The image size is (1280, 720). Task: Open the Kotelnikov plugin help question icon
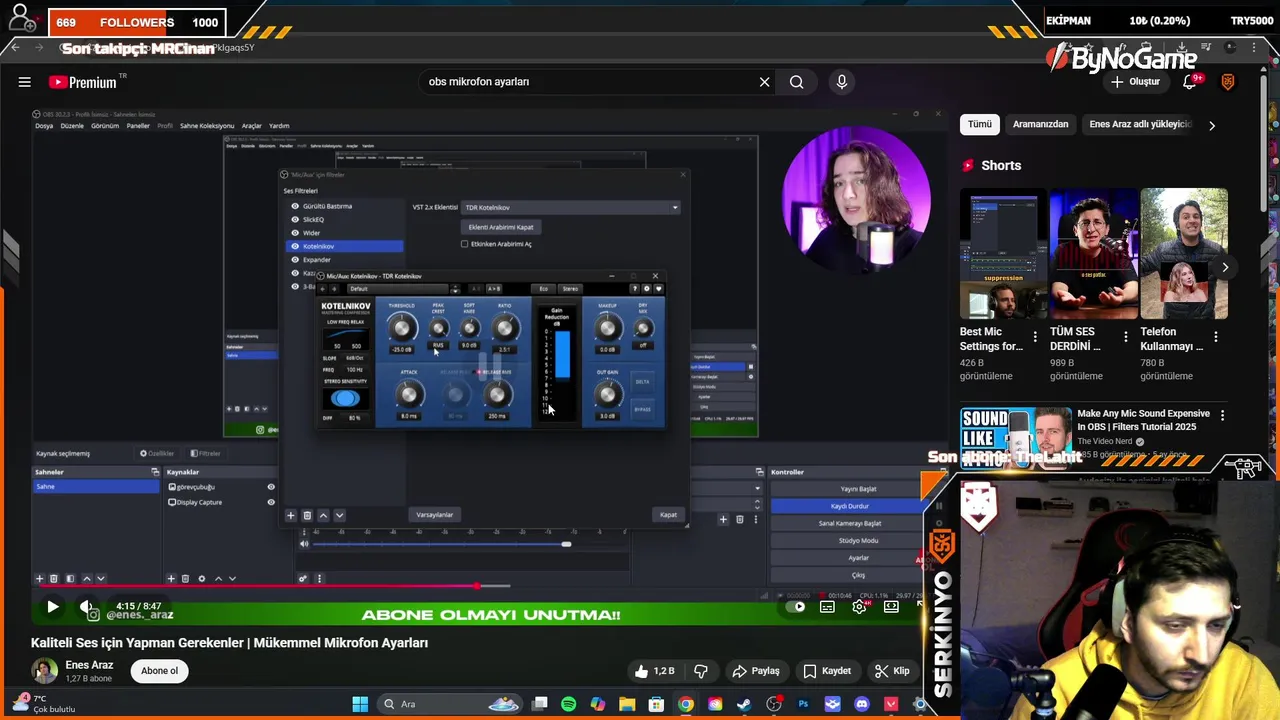(634, 289)
